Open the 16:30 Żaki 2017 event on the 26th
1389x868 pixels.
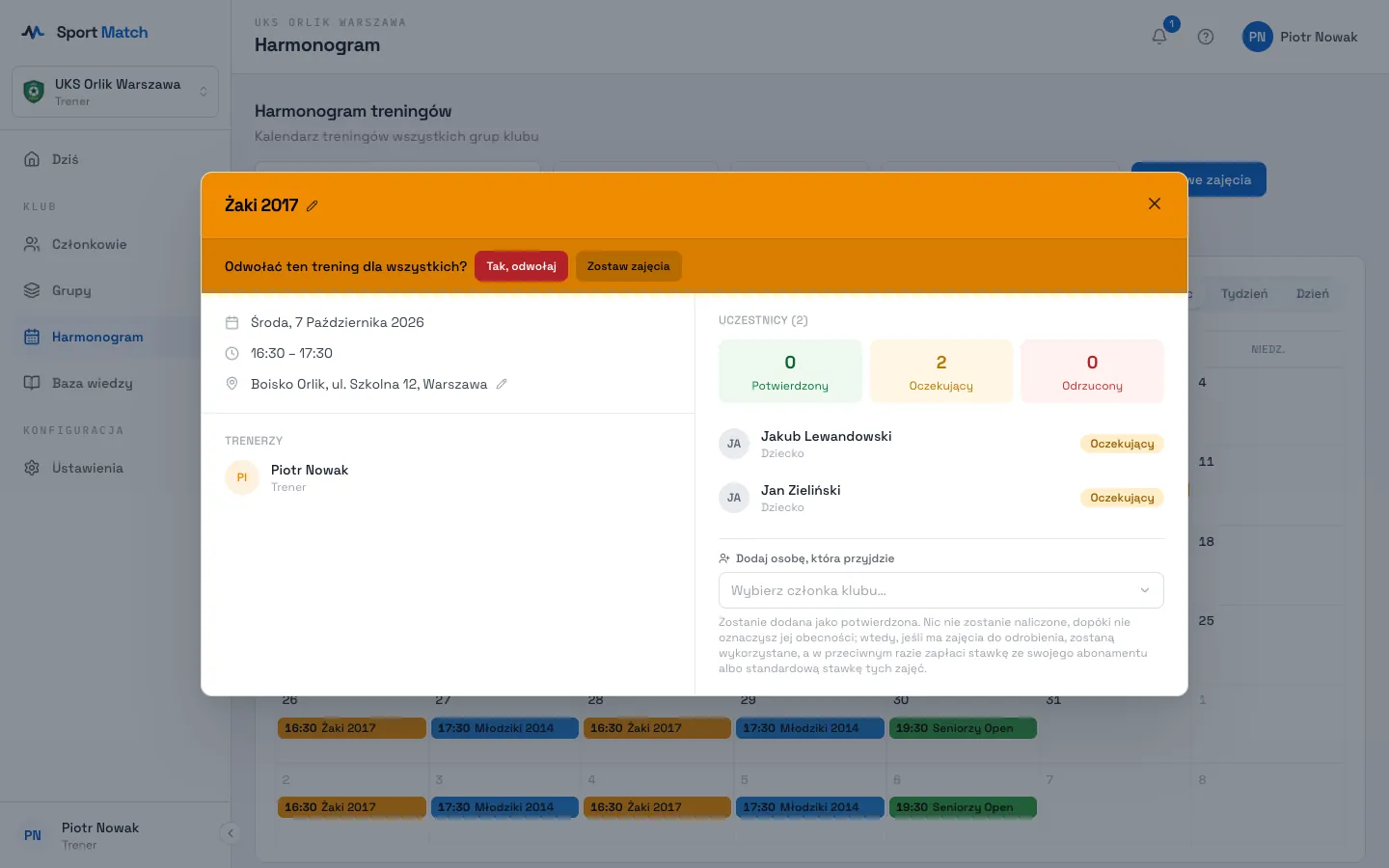pyautogui.click(x=352, y=728)
